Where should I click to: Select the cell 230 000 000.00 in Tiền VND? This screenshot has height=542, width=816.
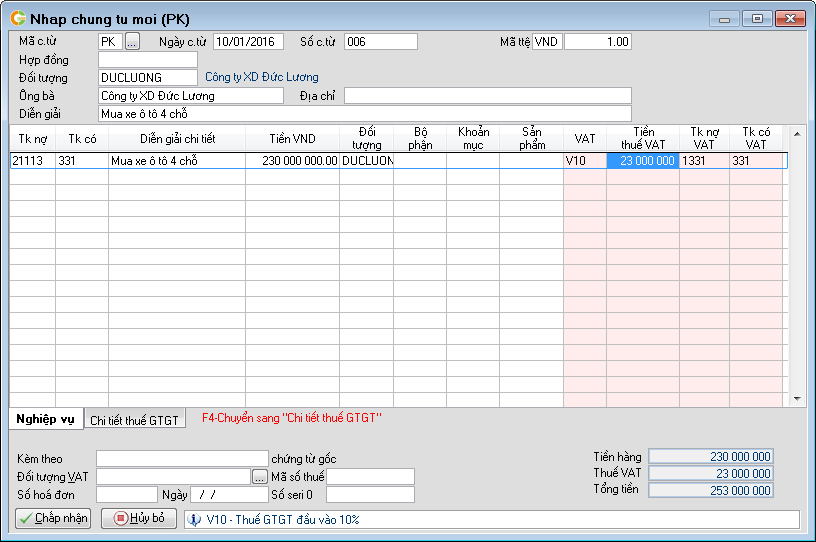click(292, 161)
